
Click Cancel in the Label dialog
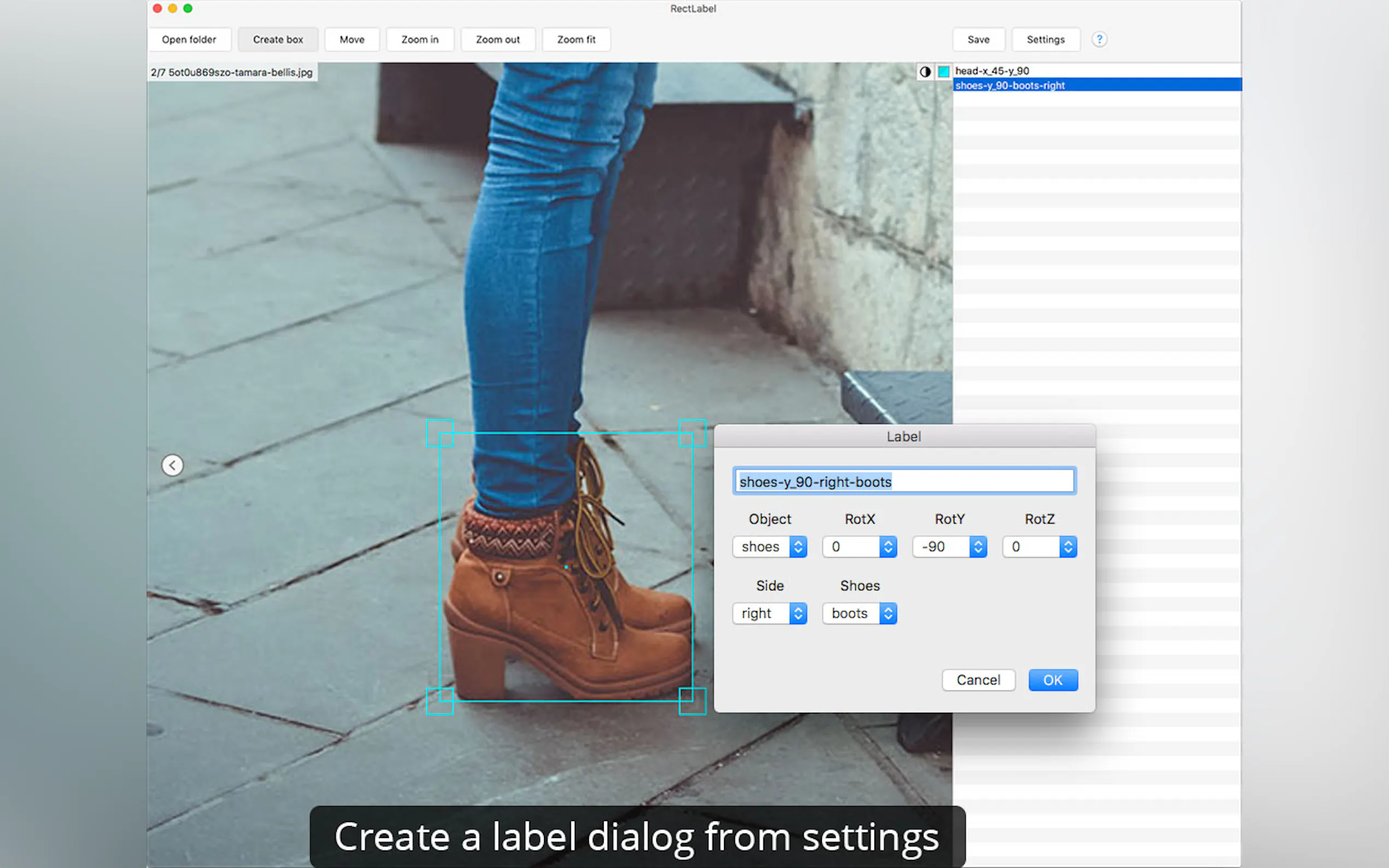(978, 680)
